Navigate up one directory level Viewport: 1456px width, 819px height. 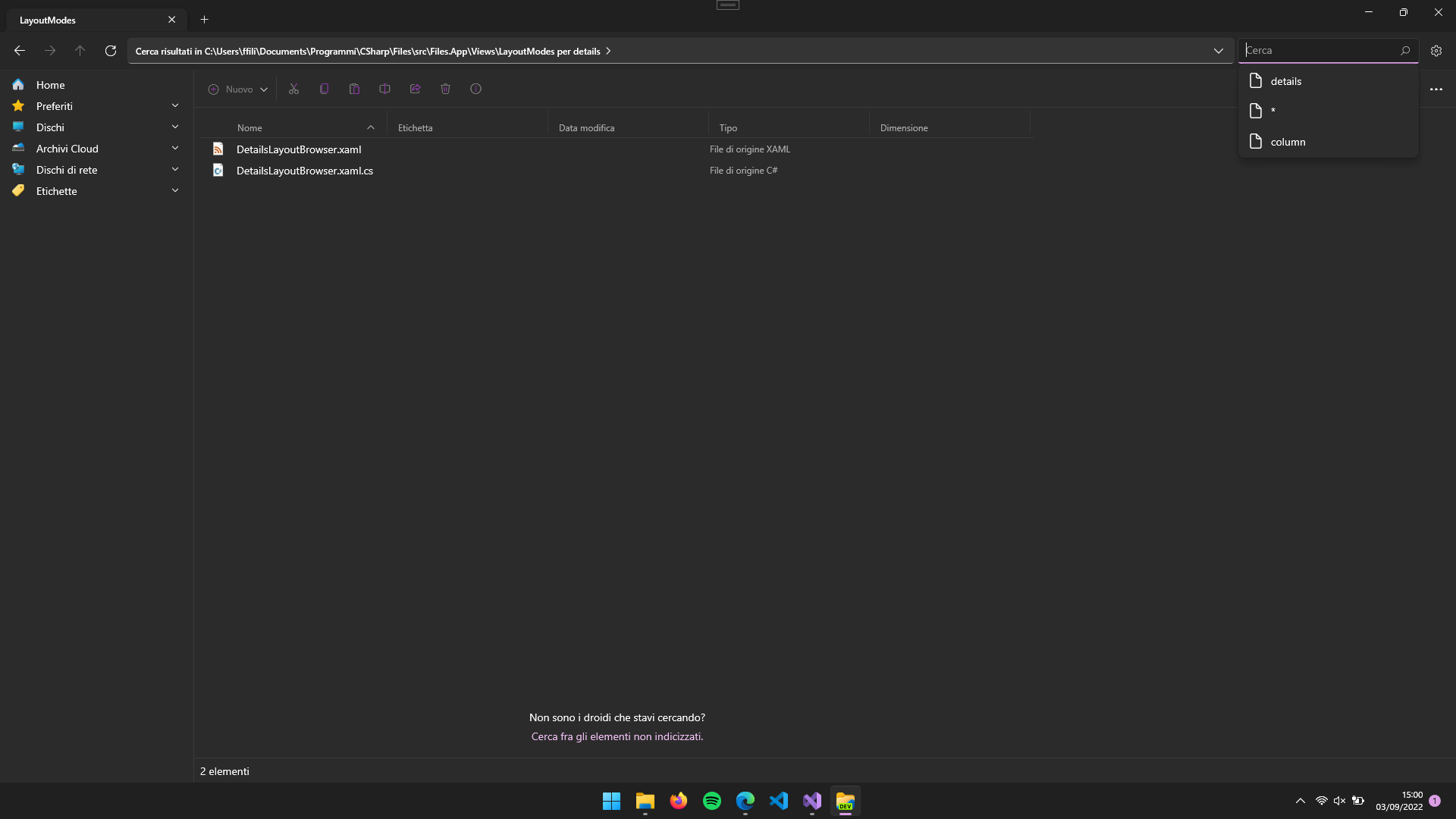(80, 51)
